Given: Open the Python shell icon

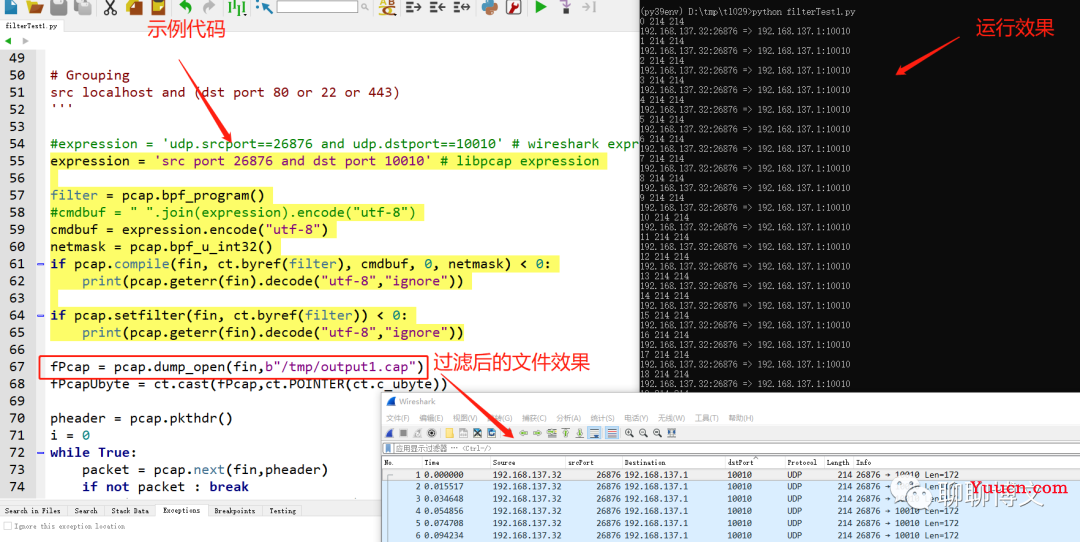Looking at the screenshot, I should click(x=490, y=7).
